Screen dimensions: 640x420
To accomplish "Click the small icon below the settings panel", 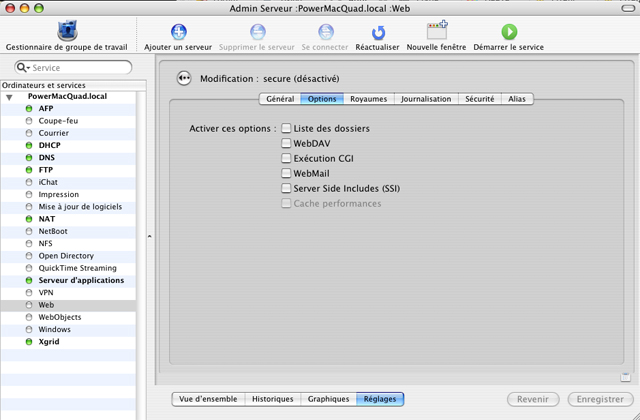I will [625, 377].
